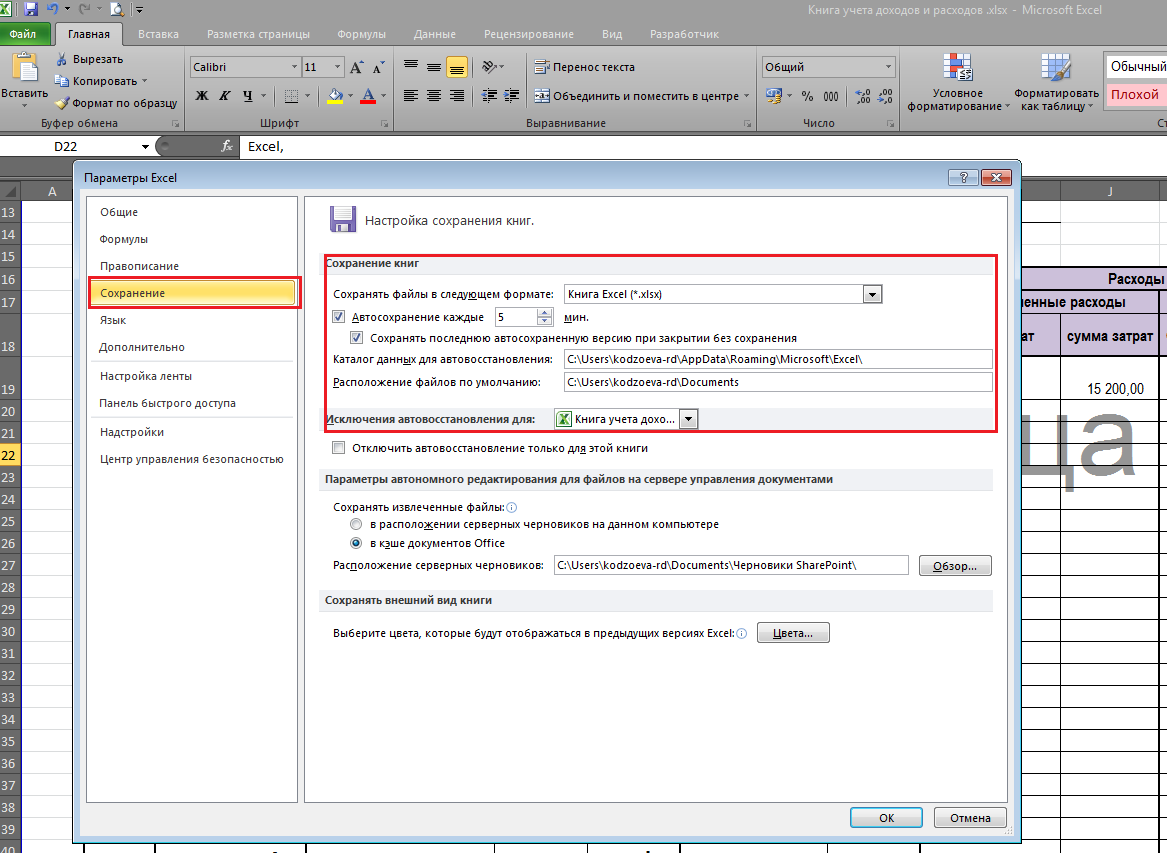Click the autosave minutes up spinner arrow
Image resolution: width=1167 pixels, height=853 pixels.
coord(545,313)
